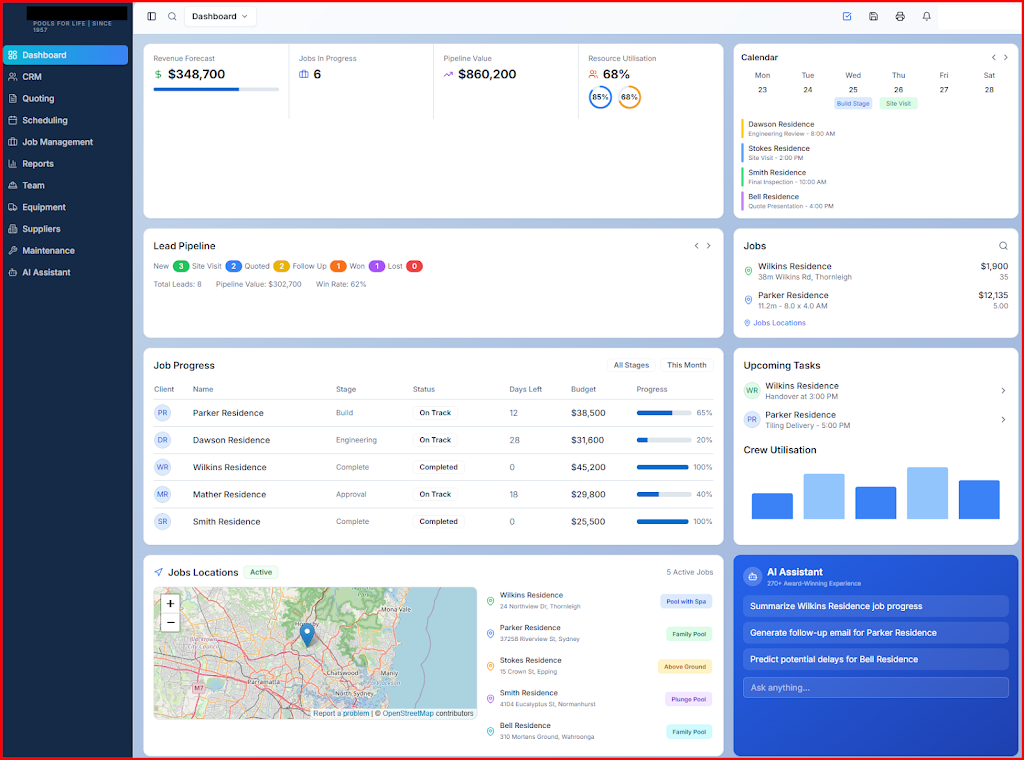Click the Ask anything input field
Image resolution: width=1024 pixels, height=760 pixels.
[875, 688]
